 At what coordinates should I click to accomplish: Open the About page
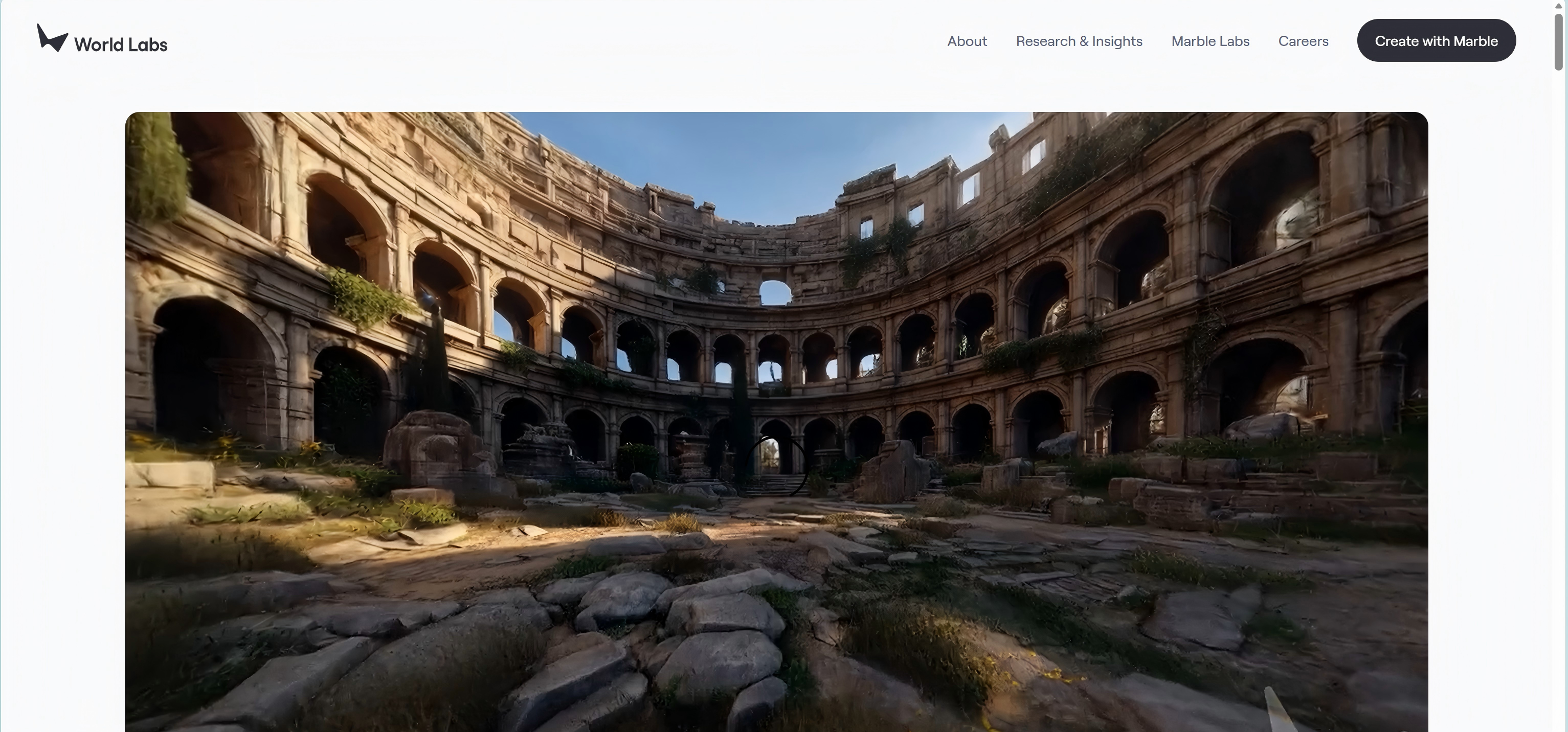point(967,41)
